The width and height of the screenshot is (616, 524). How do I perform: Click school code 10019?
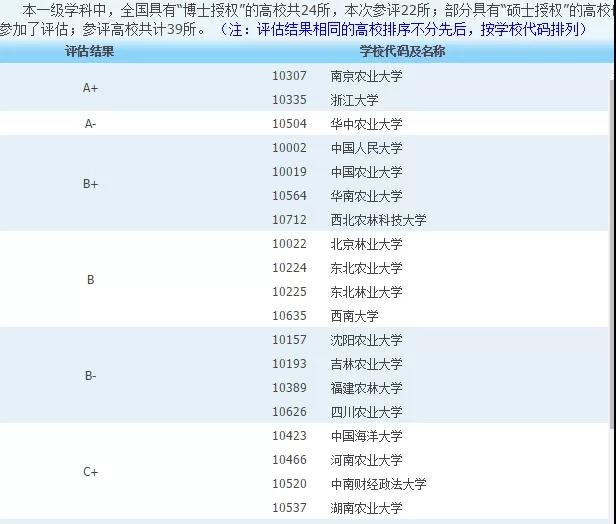click(x=290, y=172)
